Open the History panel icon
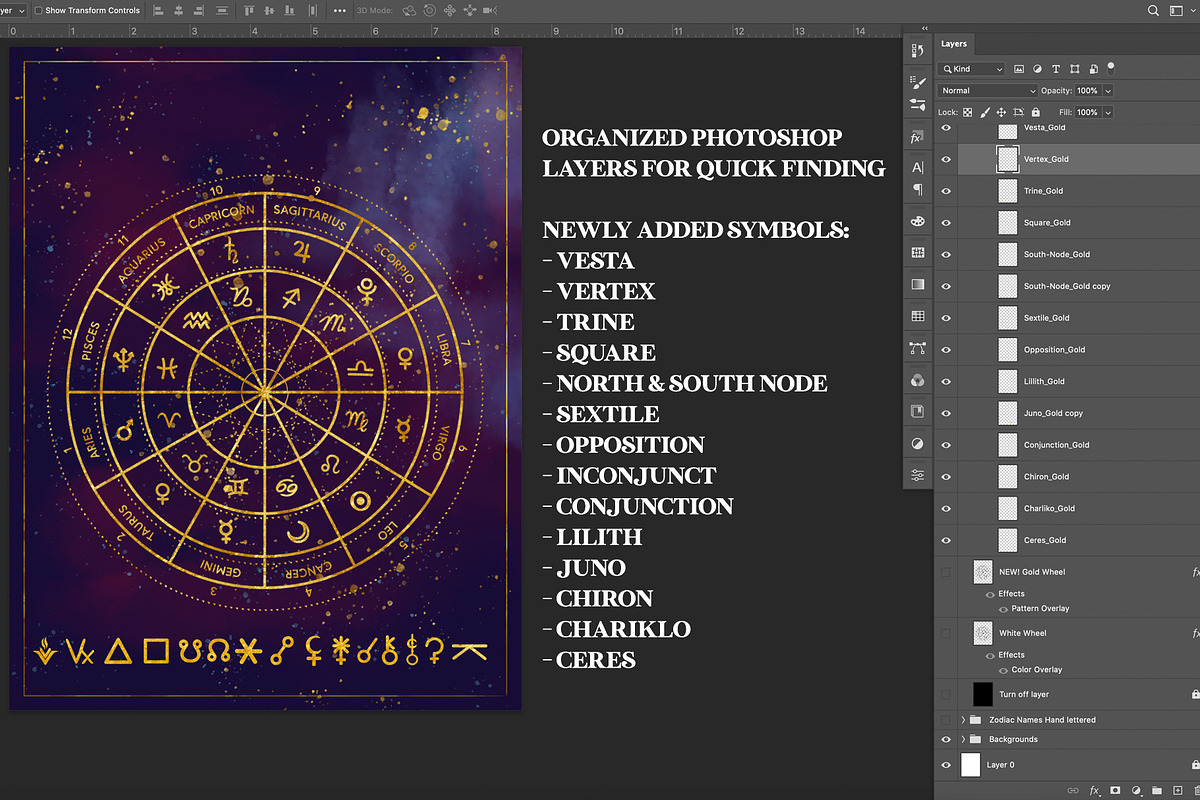The height and width of the screenshot is (800, 1200). tap(918, 51)
